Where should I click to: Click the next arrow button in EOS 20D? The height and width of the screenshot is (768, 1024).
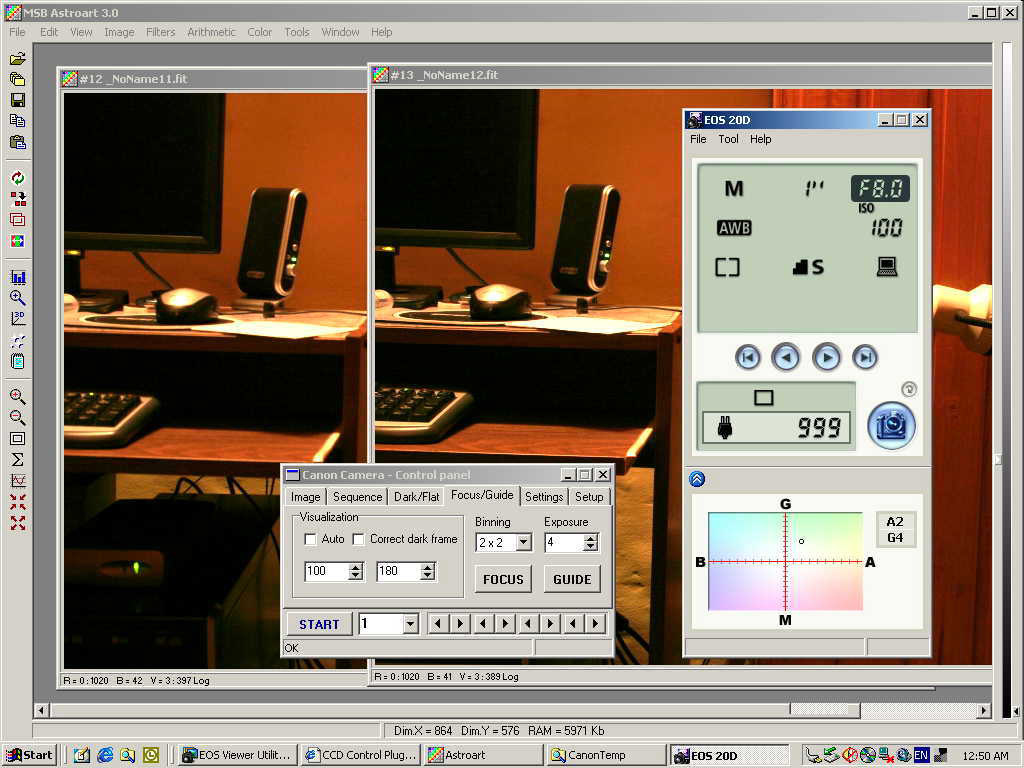coord(827,357)
